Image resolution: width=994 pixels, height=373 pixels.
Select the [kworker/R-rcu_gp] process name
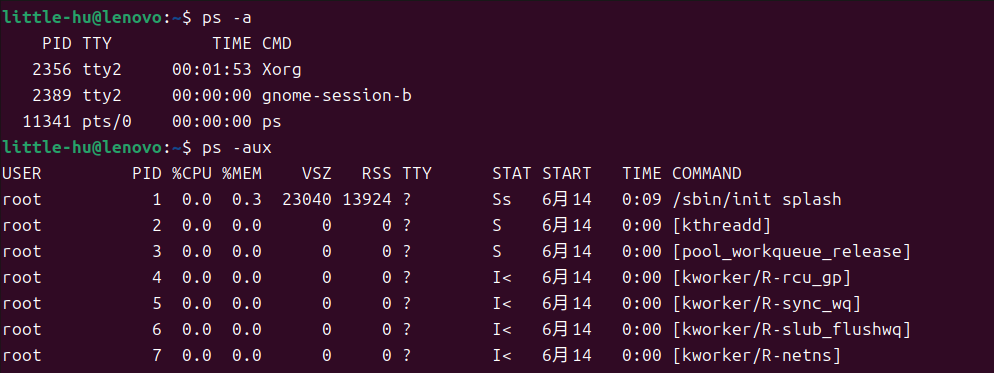(761, 278)
